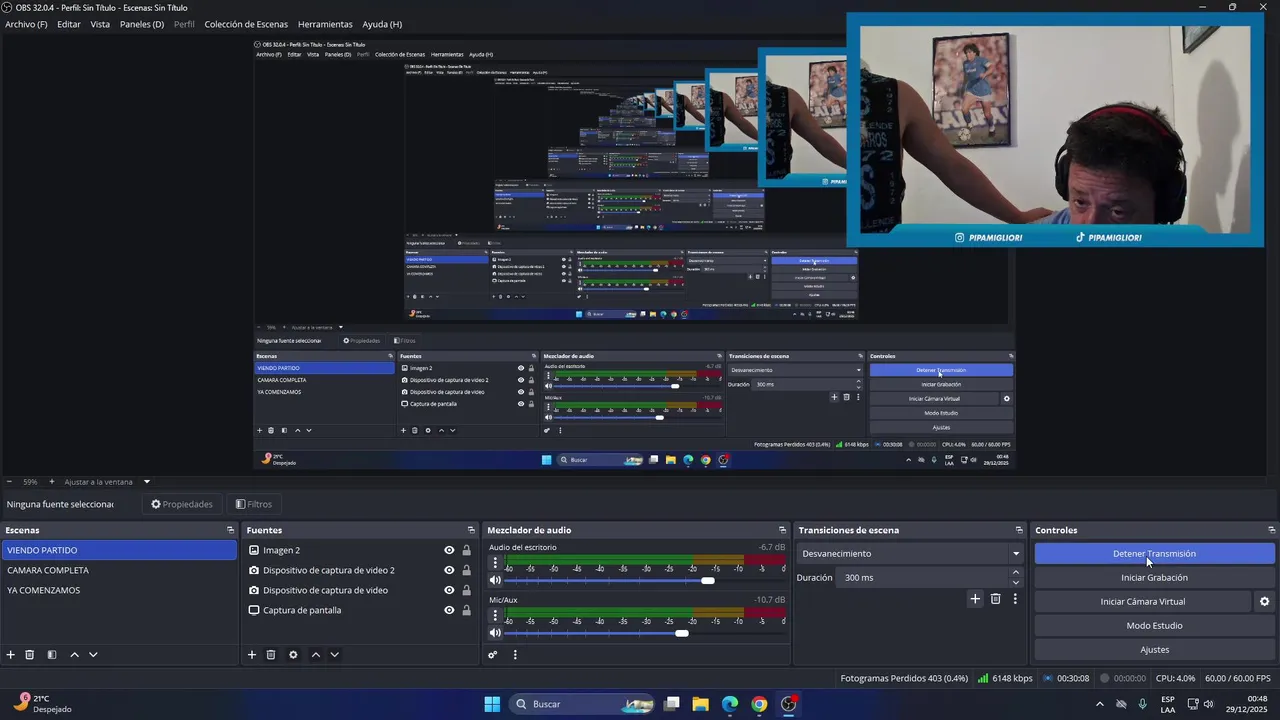Hide the Captura de pantalla source
This screenshot has height=720, width=1280.
point(449,610)
